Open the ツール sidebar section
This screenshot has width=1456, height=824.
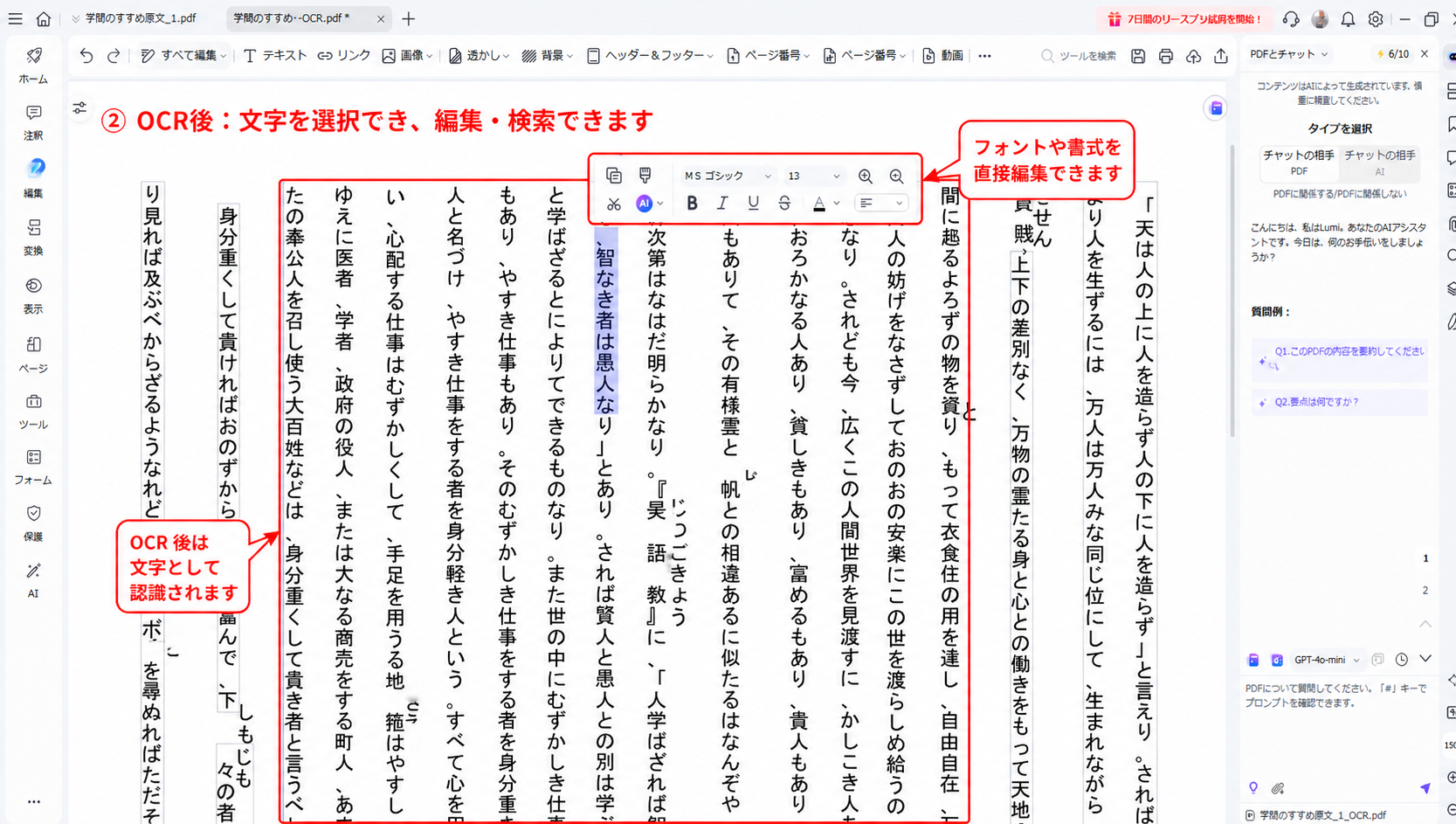coord(33,412)
